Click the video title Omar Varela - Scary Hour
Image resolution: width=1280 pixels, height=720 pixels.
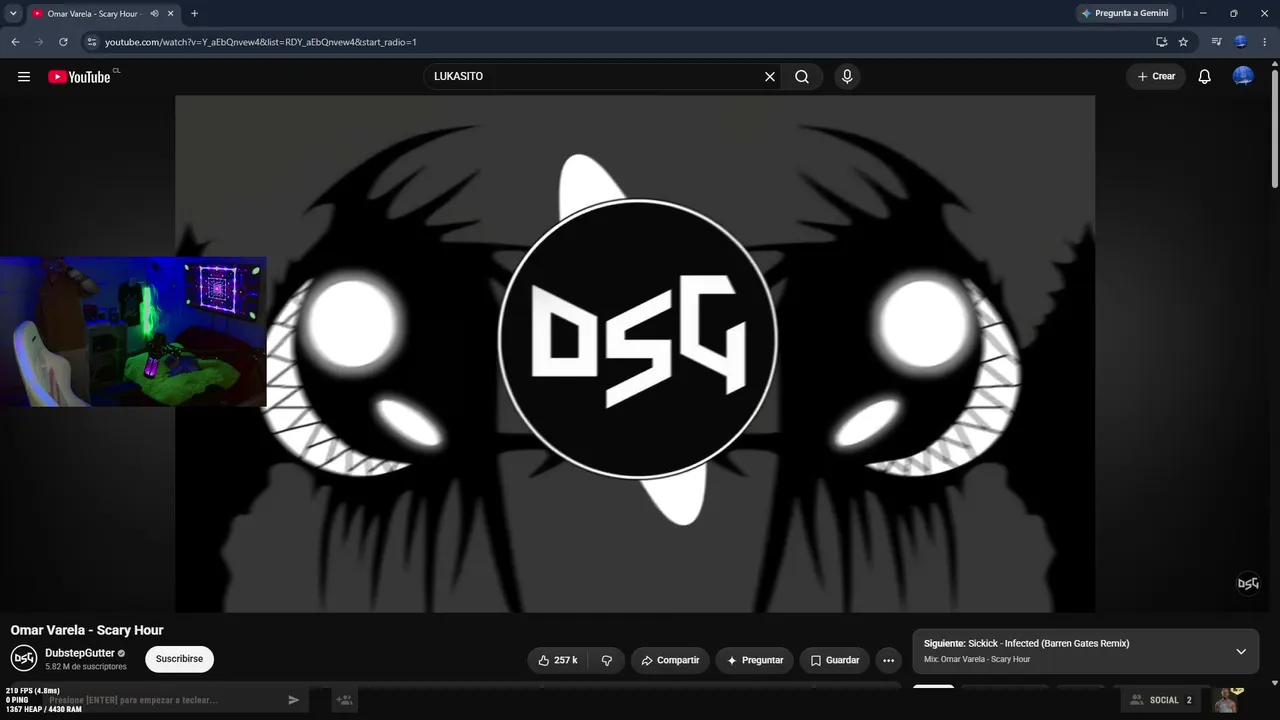87,630
